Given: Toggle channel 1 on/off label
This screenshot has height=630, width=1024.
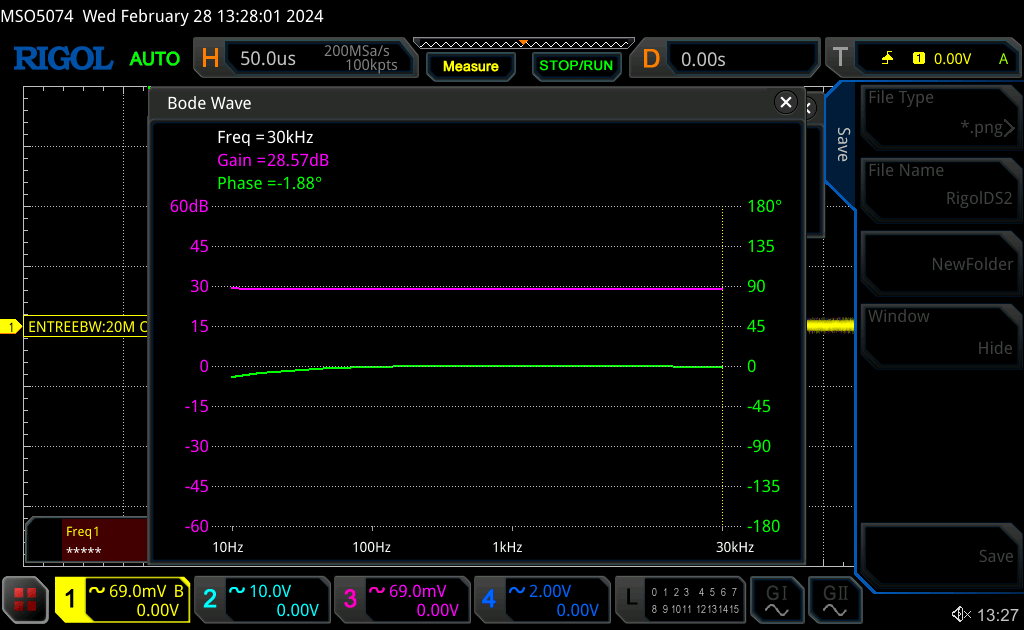Looking at the screenshot, I should tap(70, 599).
